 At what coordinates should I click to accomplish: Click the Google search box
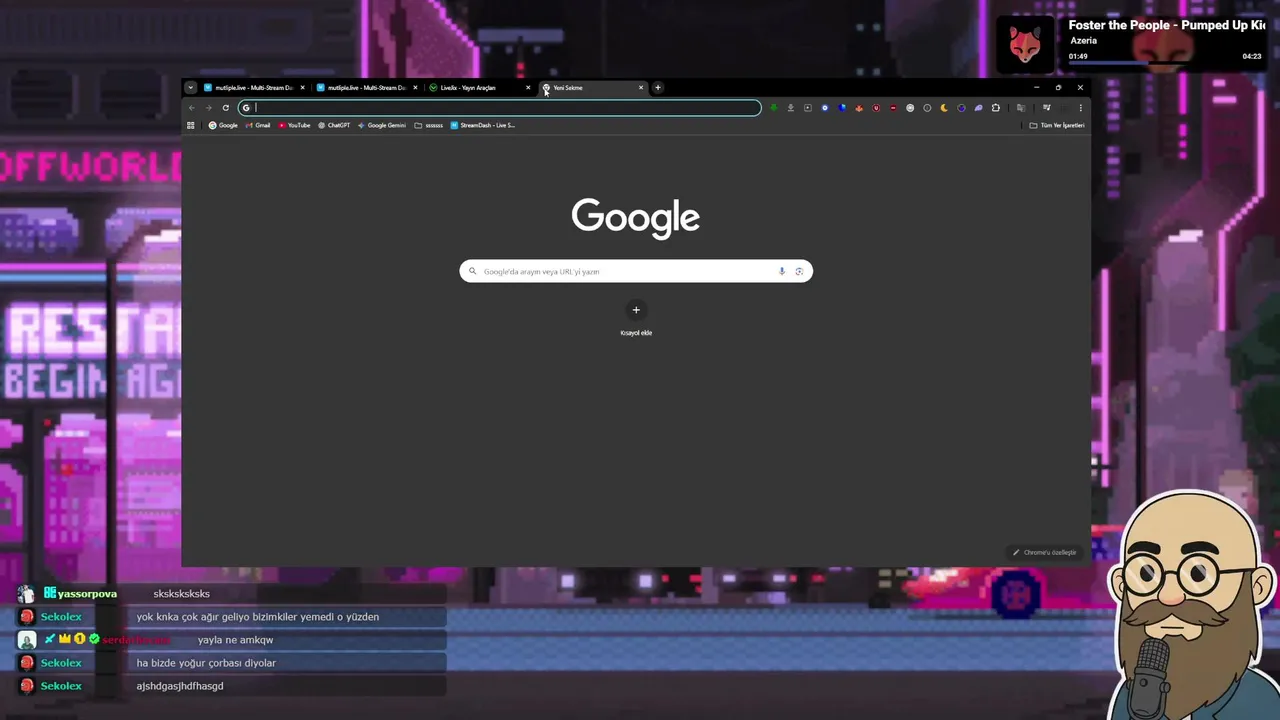[x=636, y=271]
